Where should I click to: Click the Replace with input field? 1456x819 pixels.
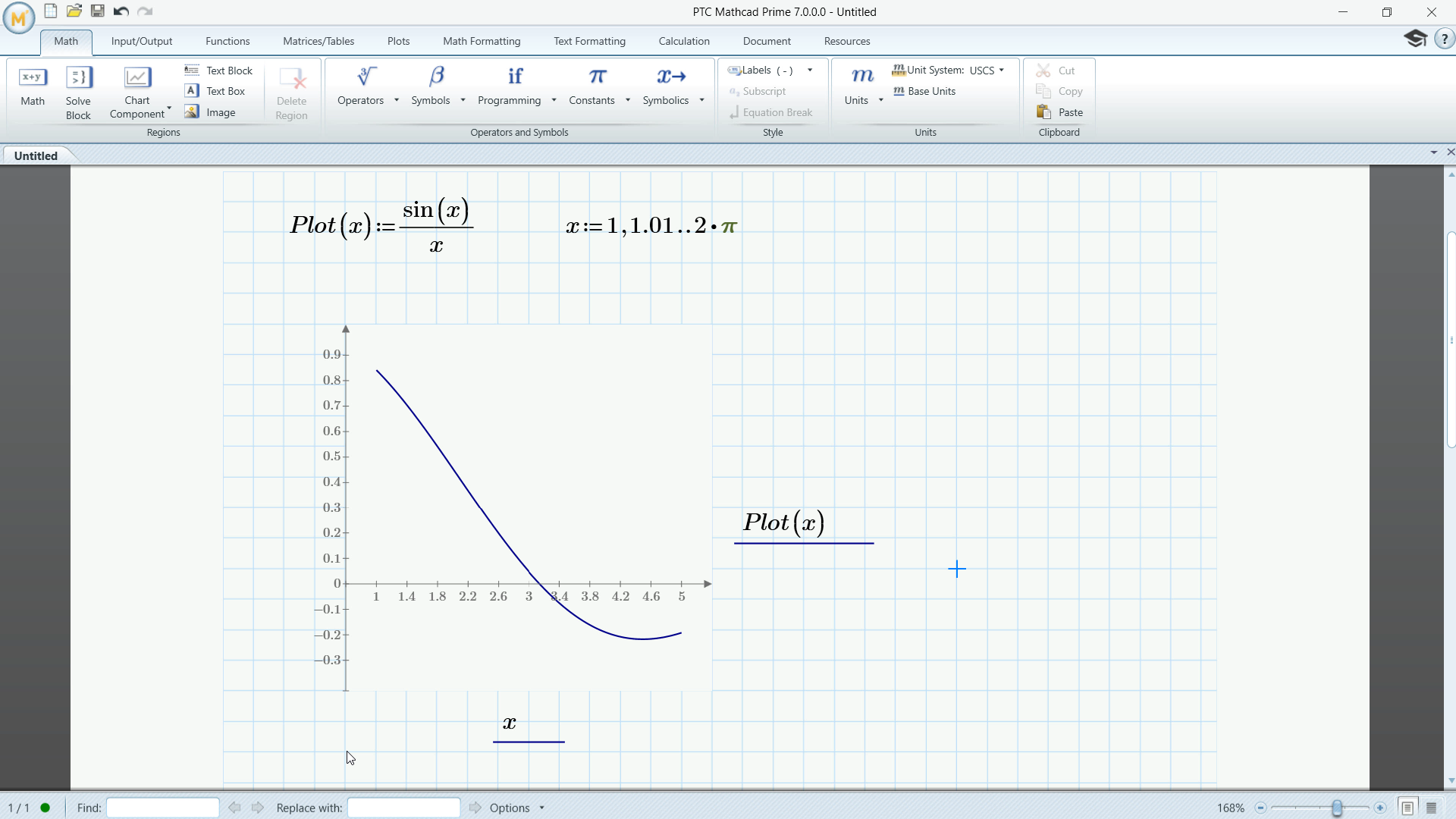(x=403, y=808)
